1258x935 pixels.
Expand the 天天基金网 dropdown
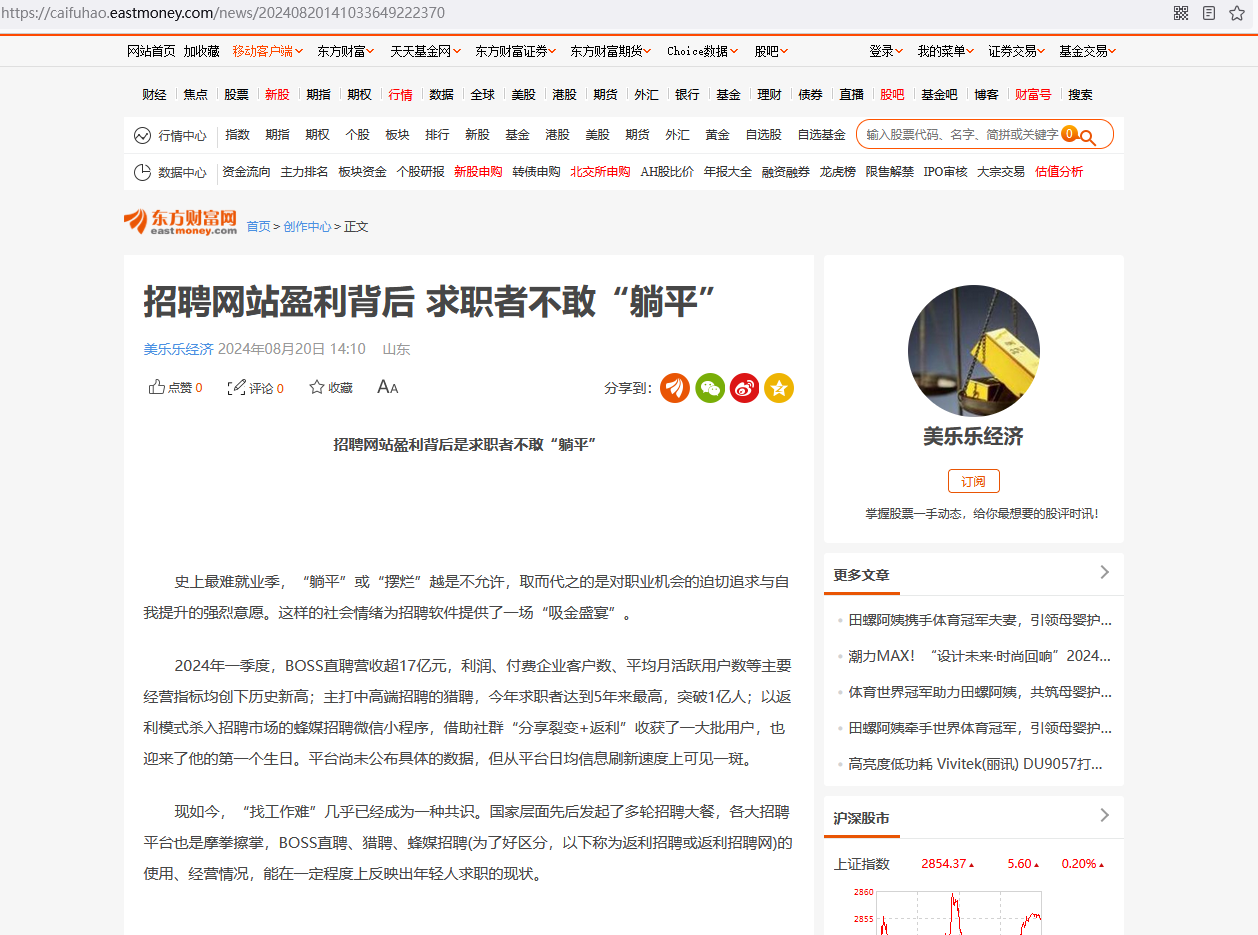(425, 51)
